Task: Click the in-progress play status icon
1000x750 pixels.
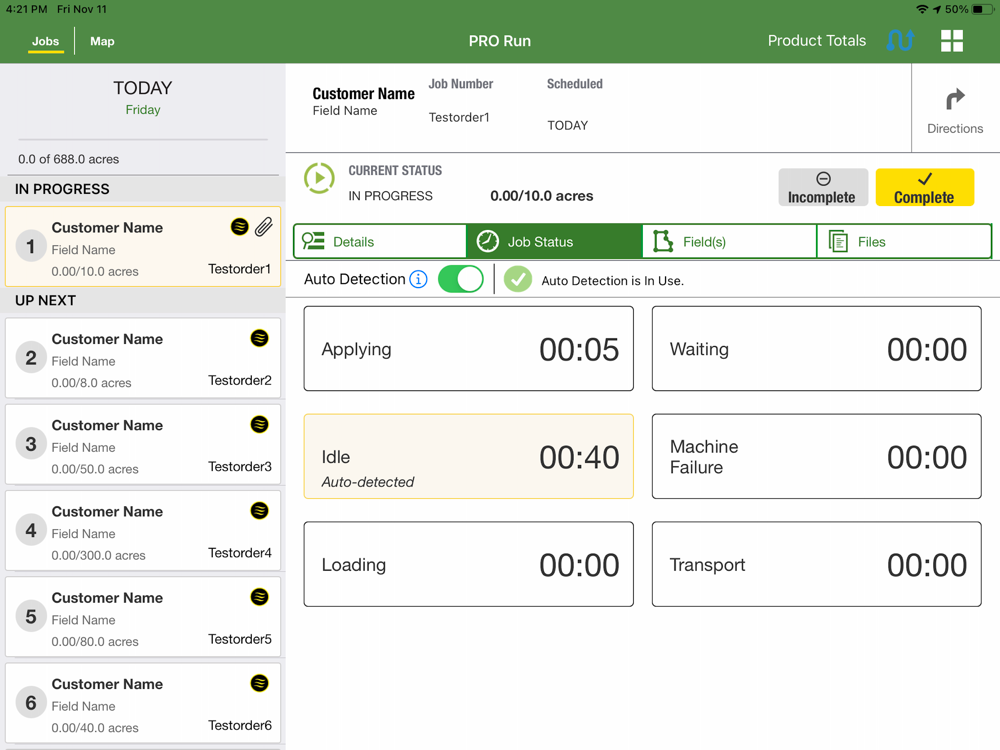Action: point(319,179)
